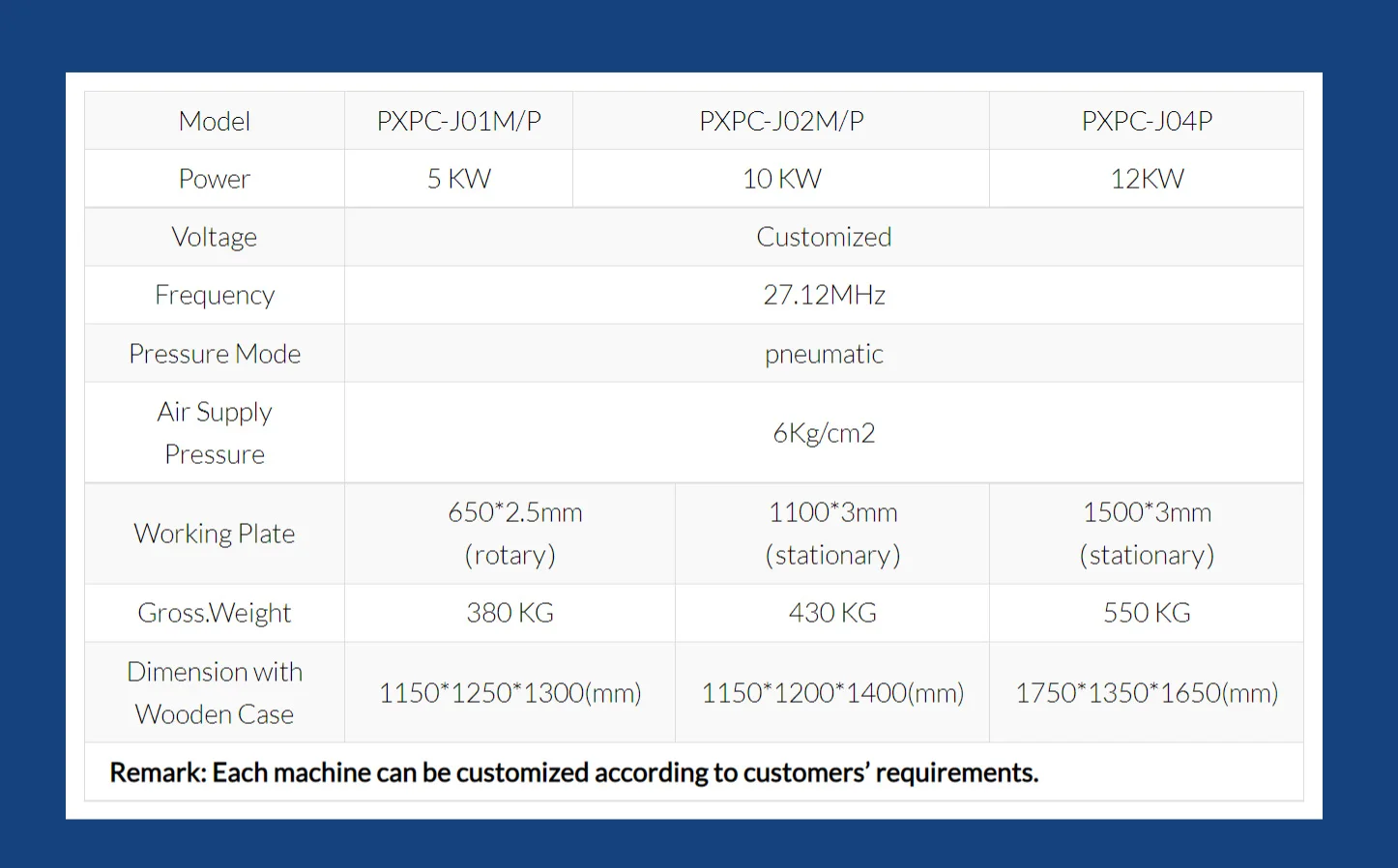
Task: Select the 380 KG gross weight cell
Action: point(510,613)
